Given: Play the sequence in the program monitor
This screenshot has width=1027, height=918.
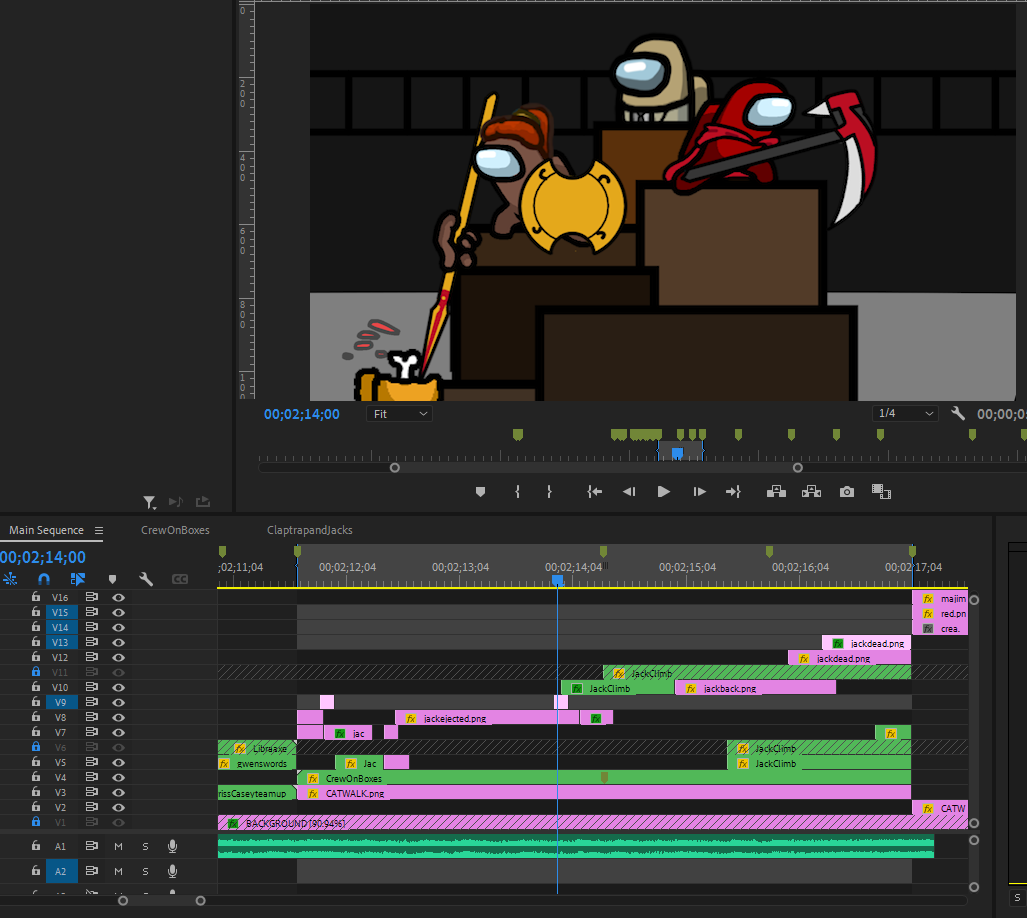Looking at the screenshot, I should pos(663,492).
